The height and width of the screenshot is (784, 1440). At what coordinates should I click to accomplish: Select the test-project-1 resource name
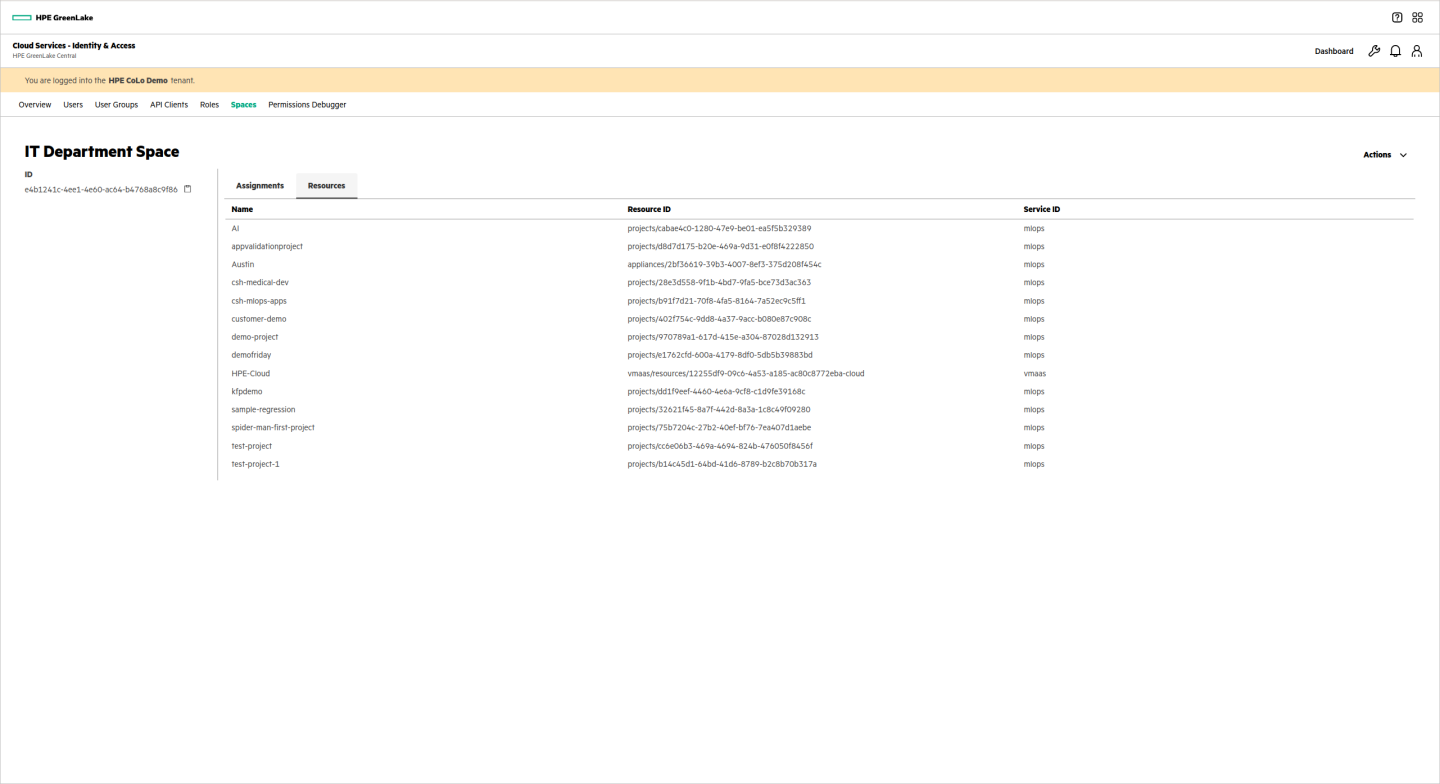255,464
